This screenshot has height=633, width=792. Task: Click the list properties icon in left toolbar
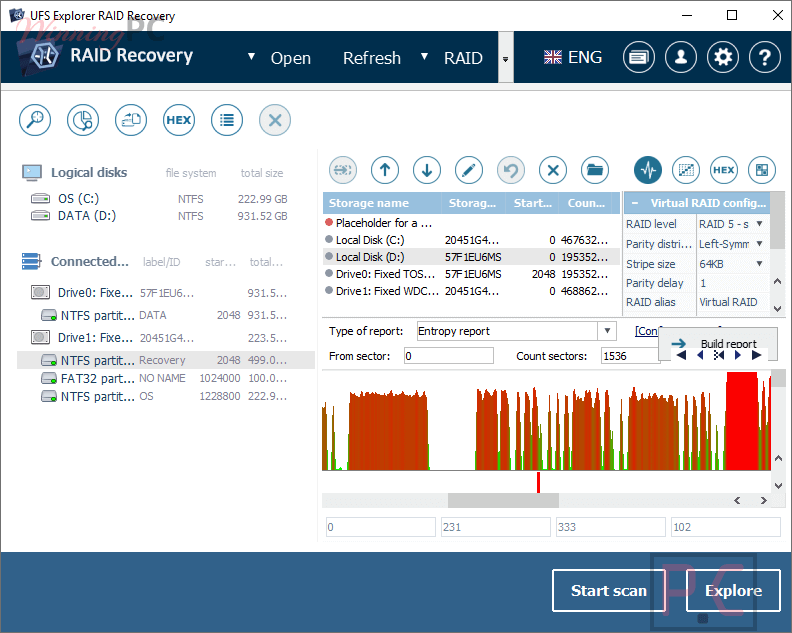(227, 120)
